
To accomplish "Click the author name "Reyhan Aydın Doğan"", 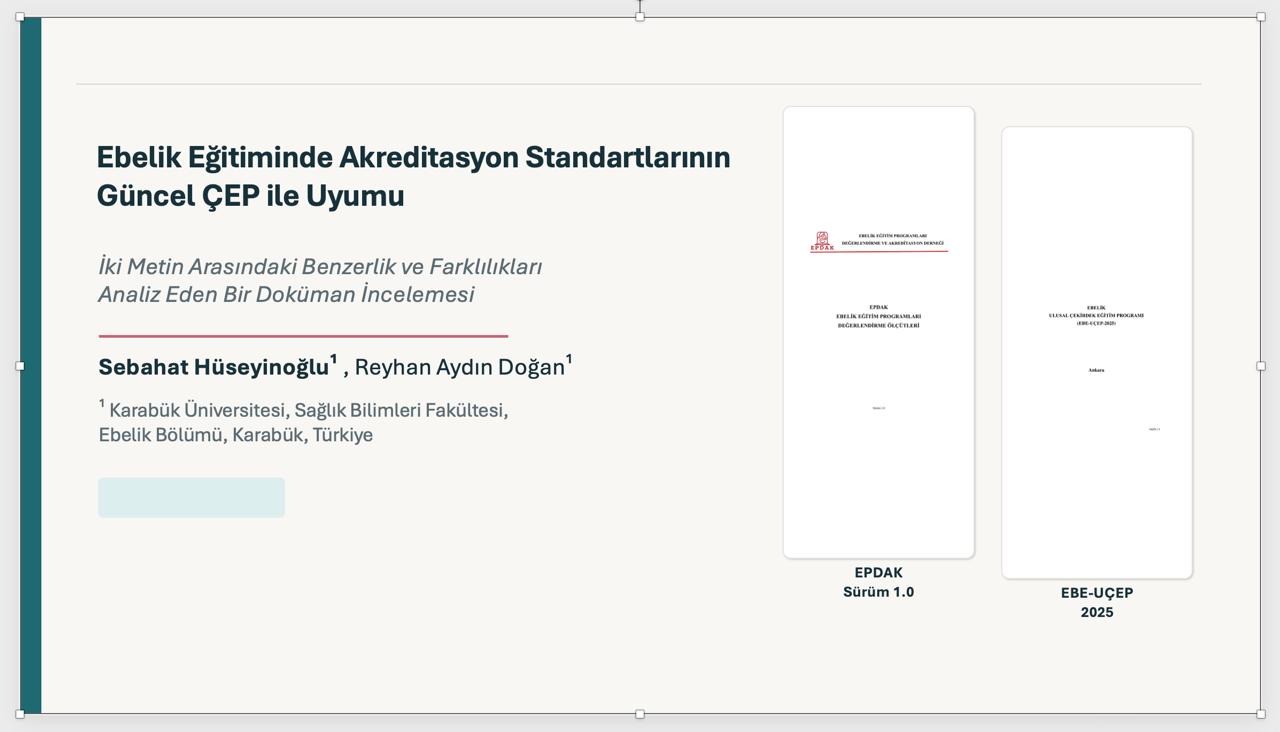I will click(460, 367).
